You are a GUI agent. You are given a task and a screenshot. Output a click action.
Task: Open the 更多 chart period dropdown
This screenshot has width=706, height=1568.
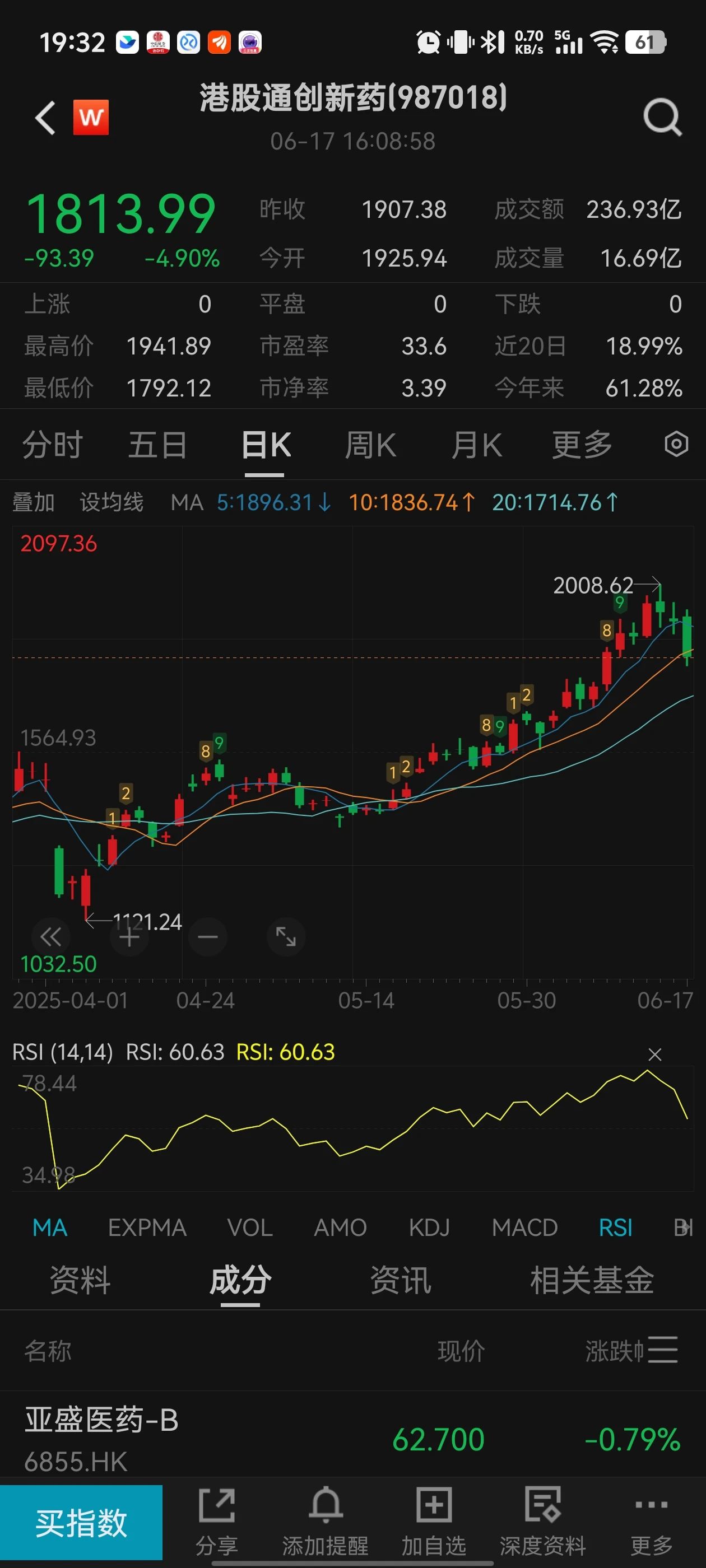582,444
